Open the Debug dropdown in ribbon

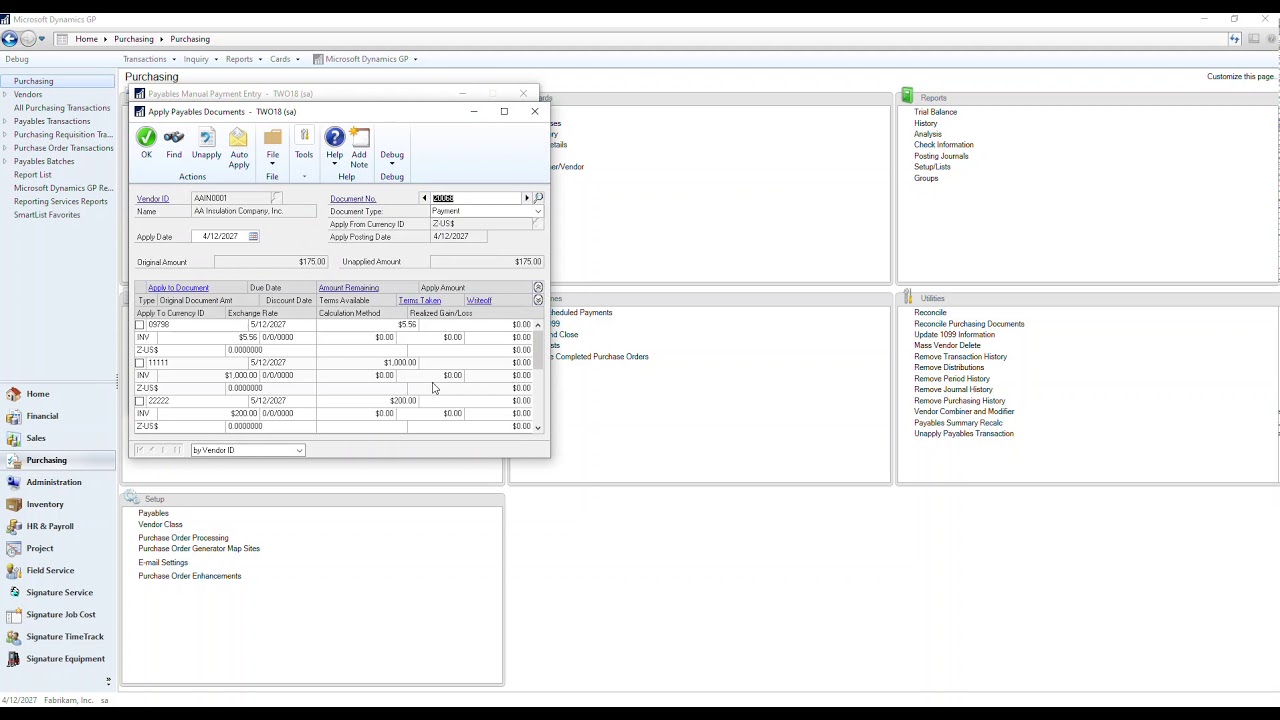(392, 155)
